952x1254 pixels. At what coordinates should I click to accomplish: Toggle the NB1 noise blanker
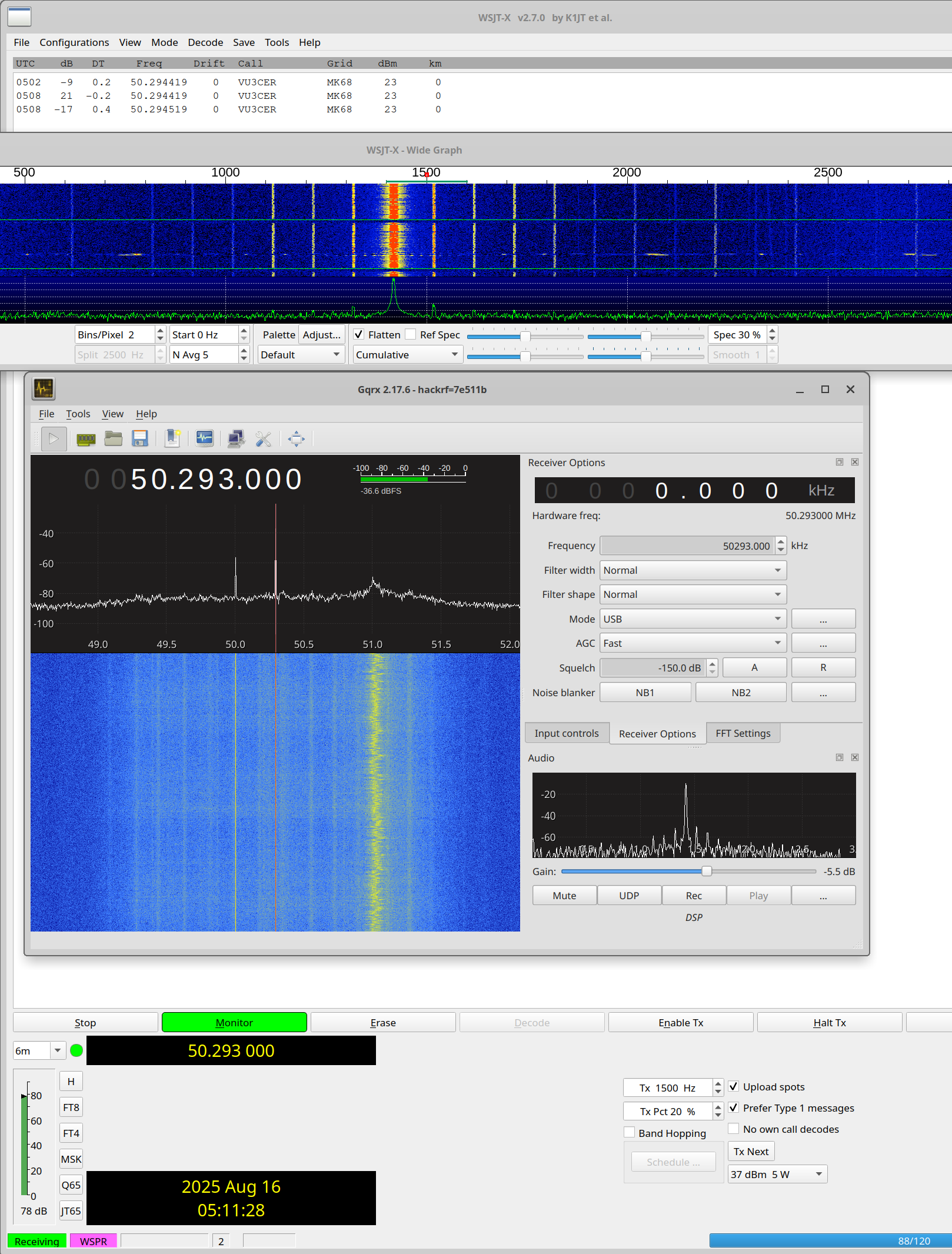point(645,693)
